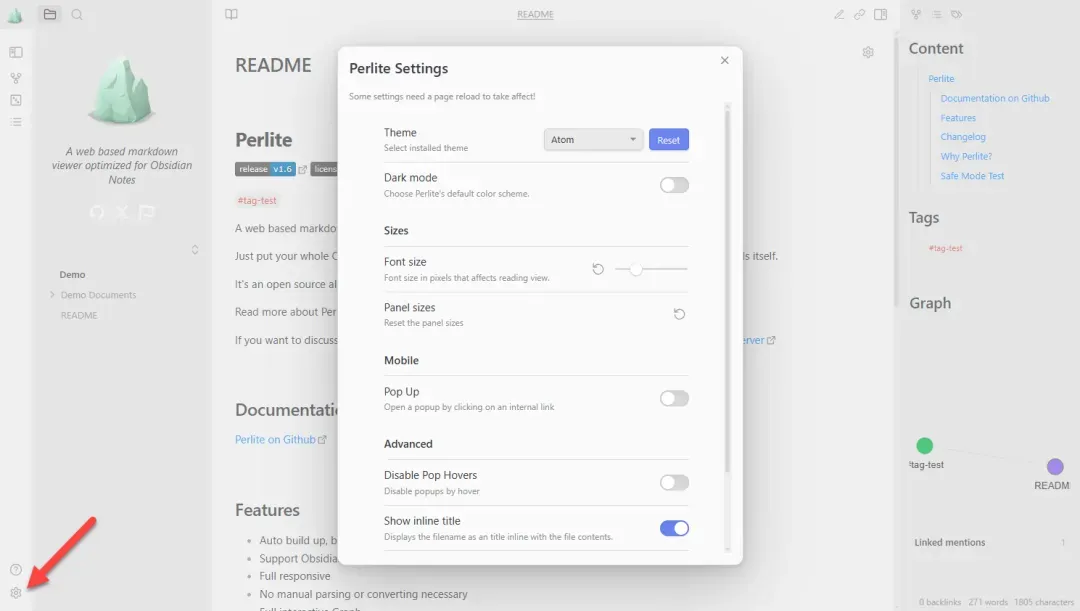Click the edit pencil icon in header
1080x611 pixels.
point(839,14)
